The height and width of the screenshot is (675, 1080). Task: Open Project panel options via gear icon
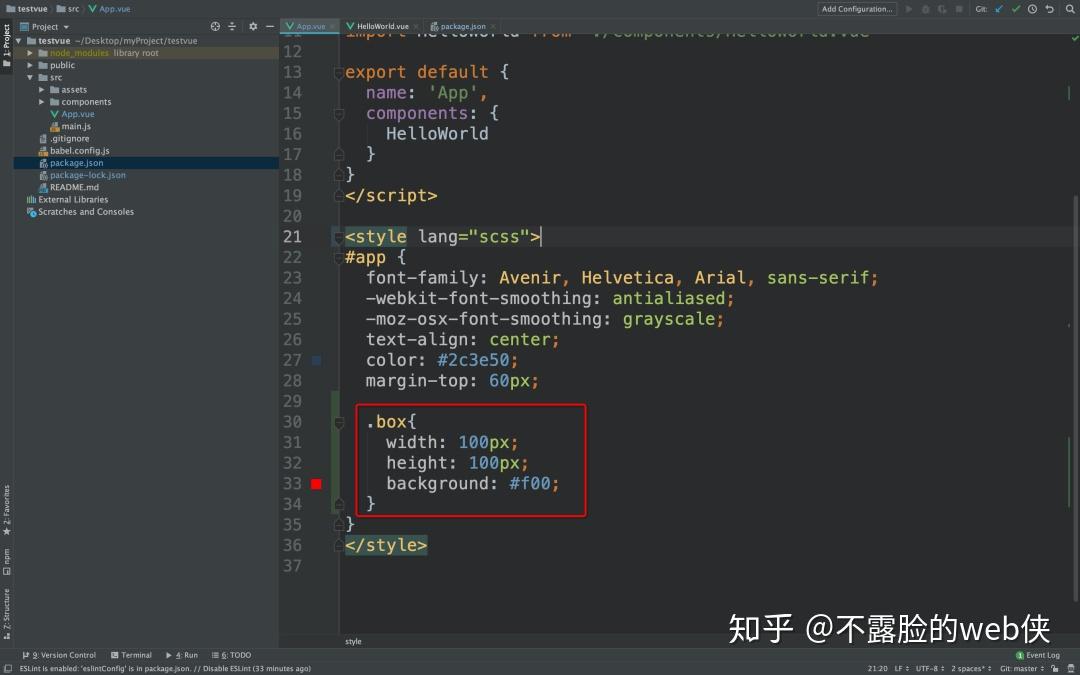click(254, 27)
